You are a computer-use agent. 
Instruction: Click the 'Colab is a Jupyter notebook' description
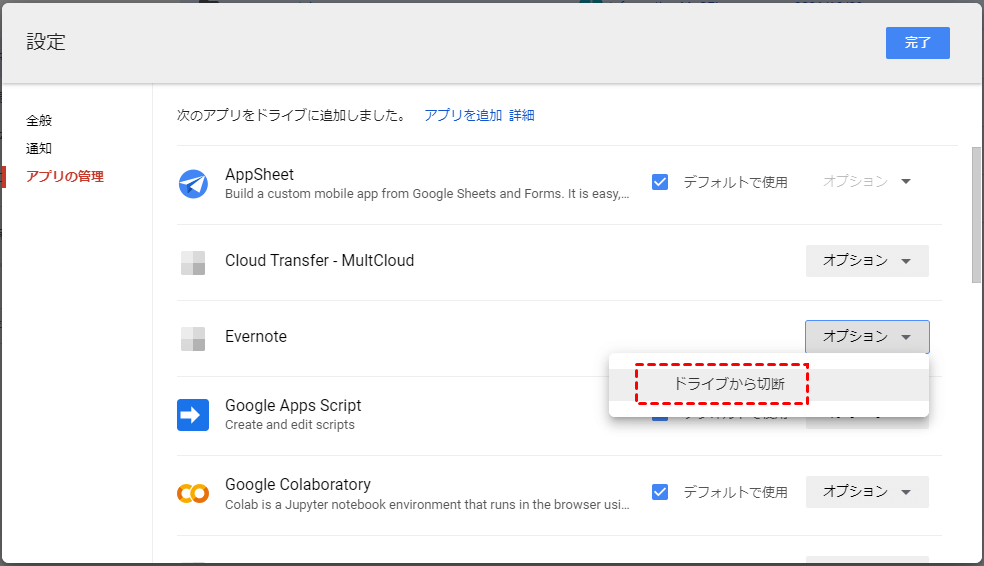click(x=427, y=505)
